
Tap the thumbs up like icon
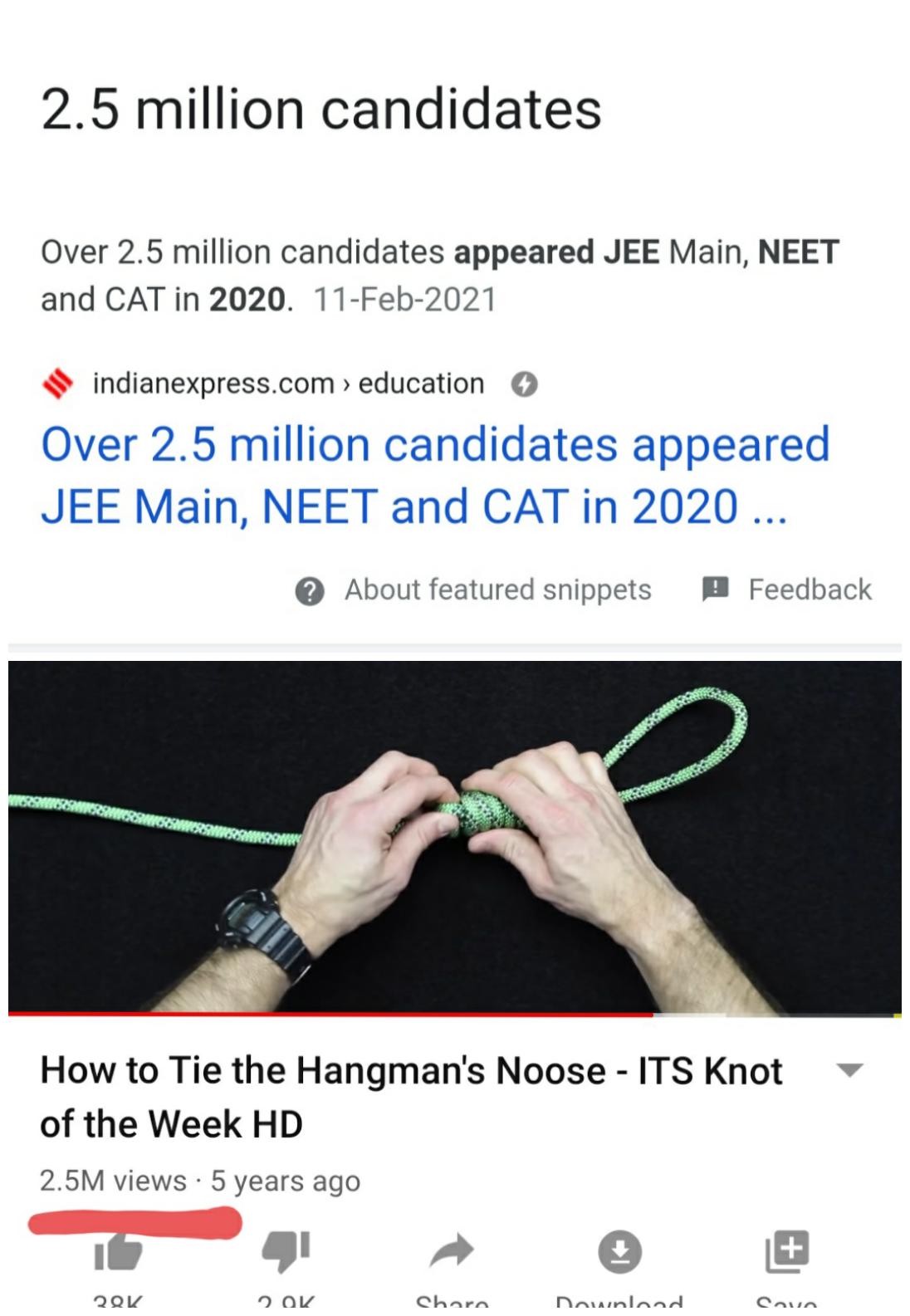coord(119,1252)
